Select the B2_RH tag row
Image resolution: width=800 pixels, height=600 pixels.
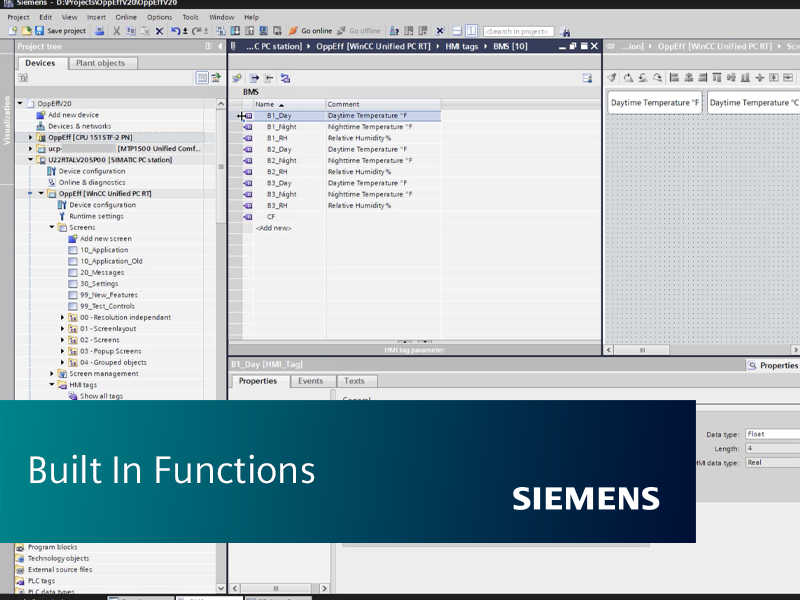342,172
